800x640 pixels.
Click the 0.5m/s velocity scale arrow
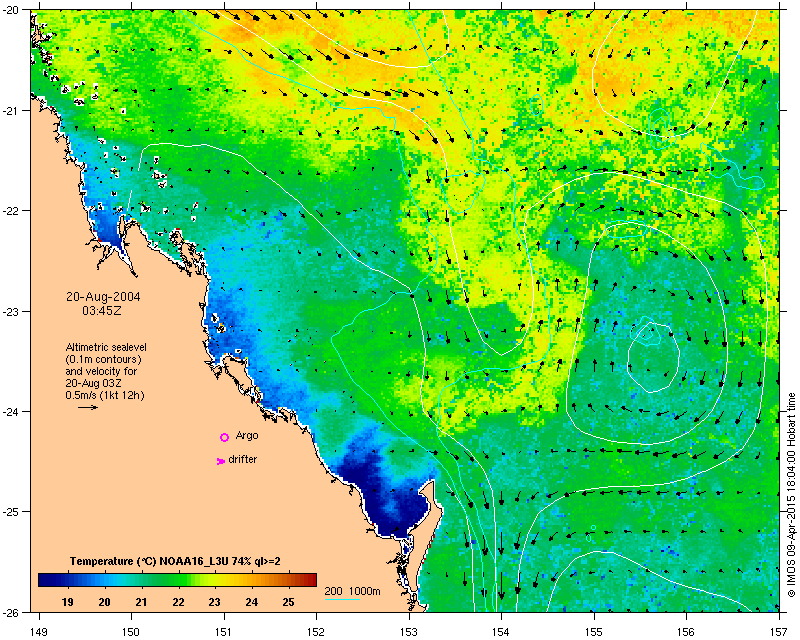(x=88, y=407)
